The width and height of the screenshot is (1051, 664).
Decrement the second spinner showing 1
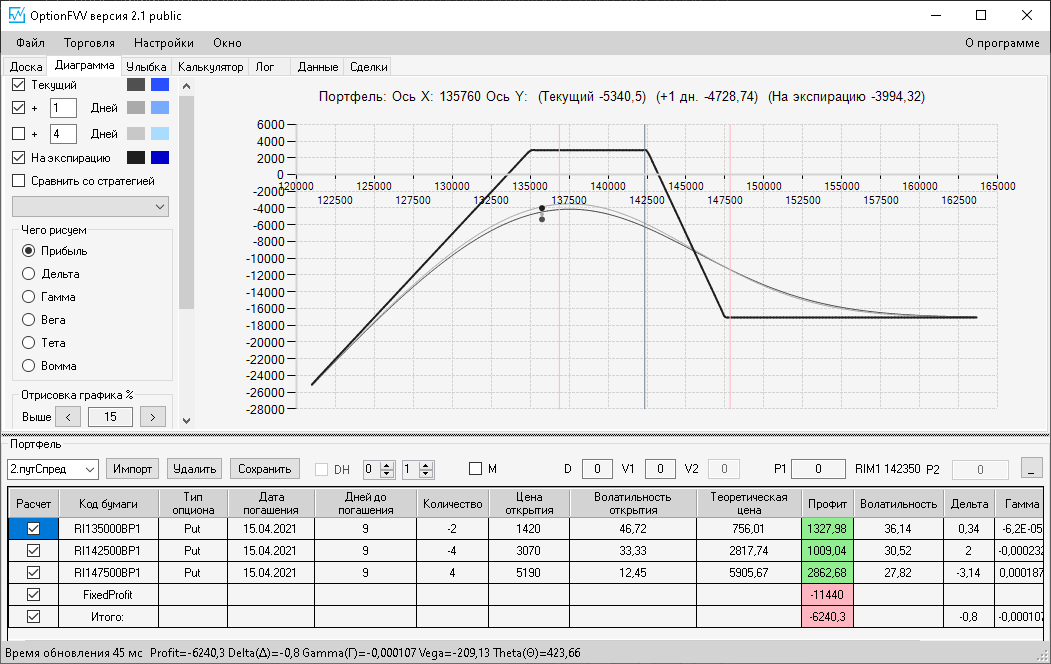pos(426,474)
